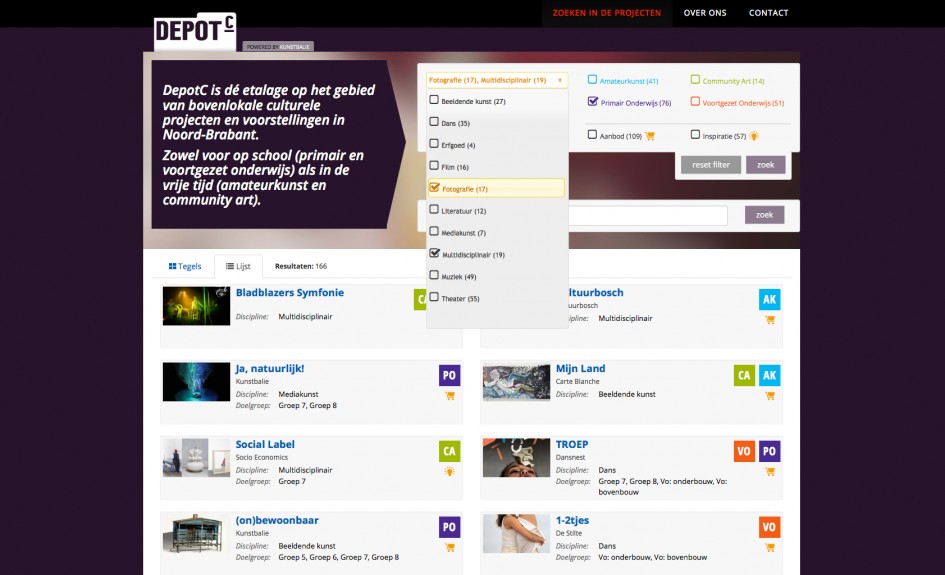Check the Erfgoed (4) option
This screenshot has width=945, height=575.
[434, 144]
